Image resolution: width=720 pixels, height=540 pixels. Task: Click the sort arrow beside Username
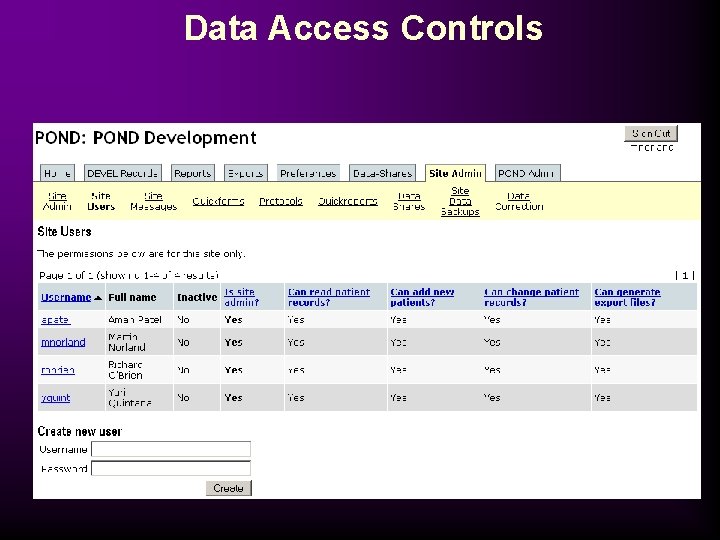[97, 298]
